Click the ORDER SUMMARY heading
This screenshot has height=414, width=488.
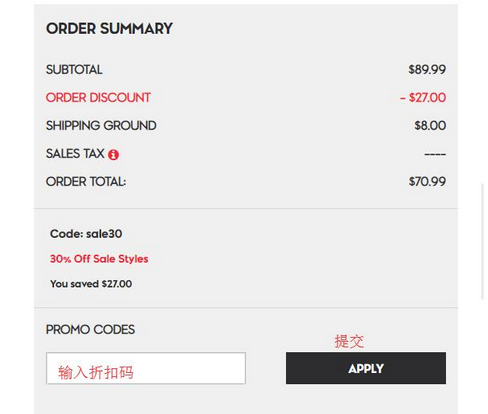tap(109, 28)
